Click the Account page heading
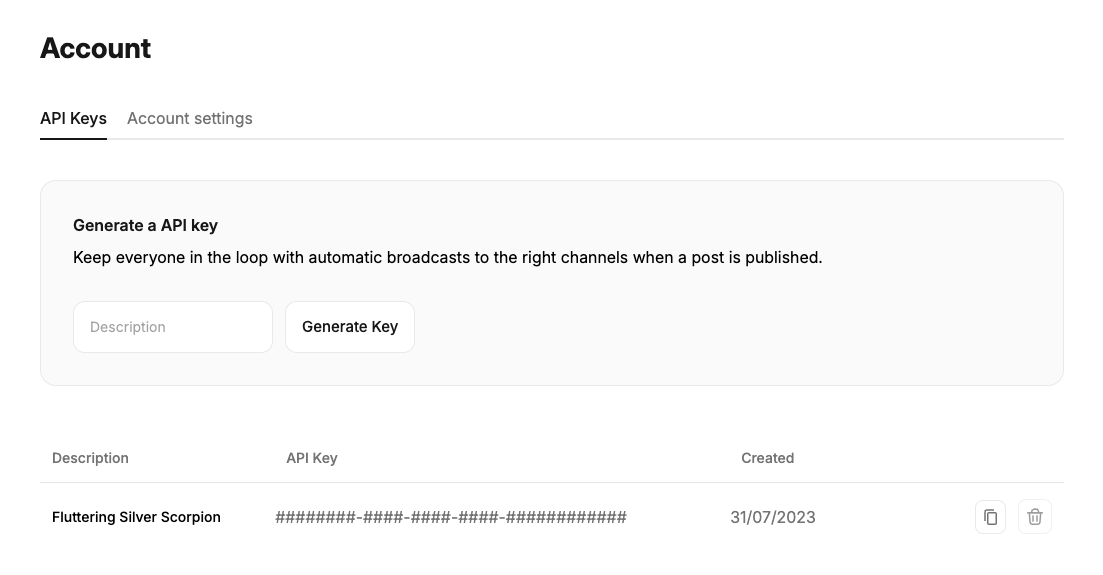The width and height of the screenshot is (1103, 575). tap(96, 48)
